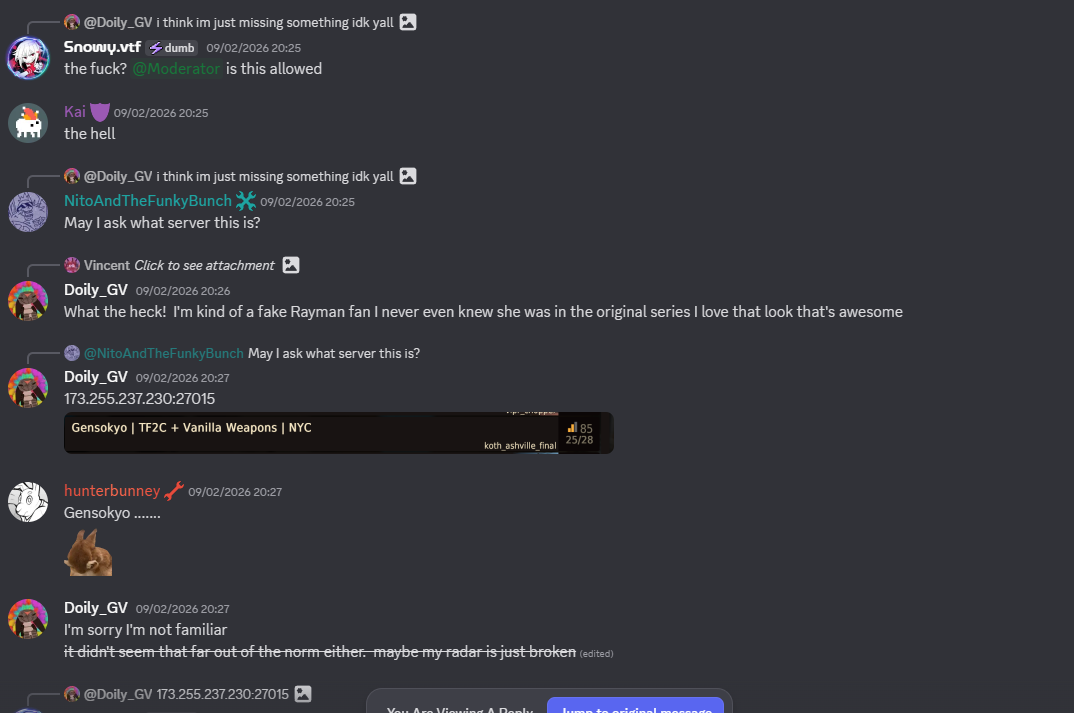The height and width of the screenshot is (713, 1074).
Task: Click Snowy.vtf's profile avatar
Action: (28, 58)
